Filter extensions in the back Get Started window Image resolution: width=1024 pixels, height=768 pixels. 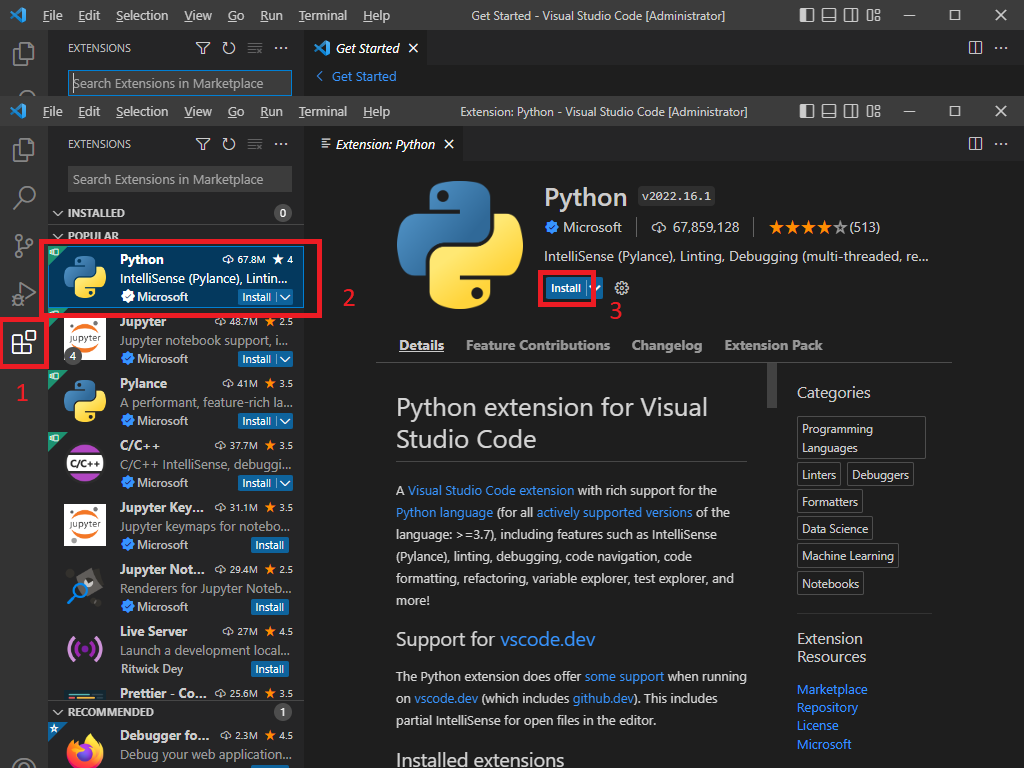click(203, 48)
